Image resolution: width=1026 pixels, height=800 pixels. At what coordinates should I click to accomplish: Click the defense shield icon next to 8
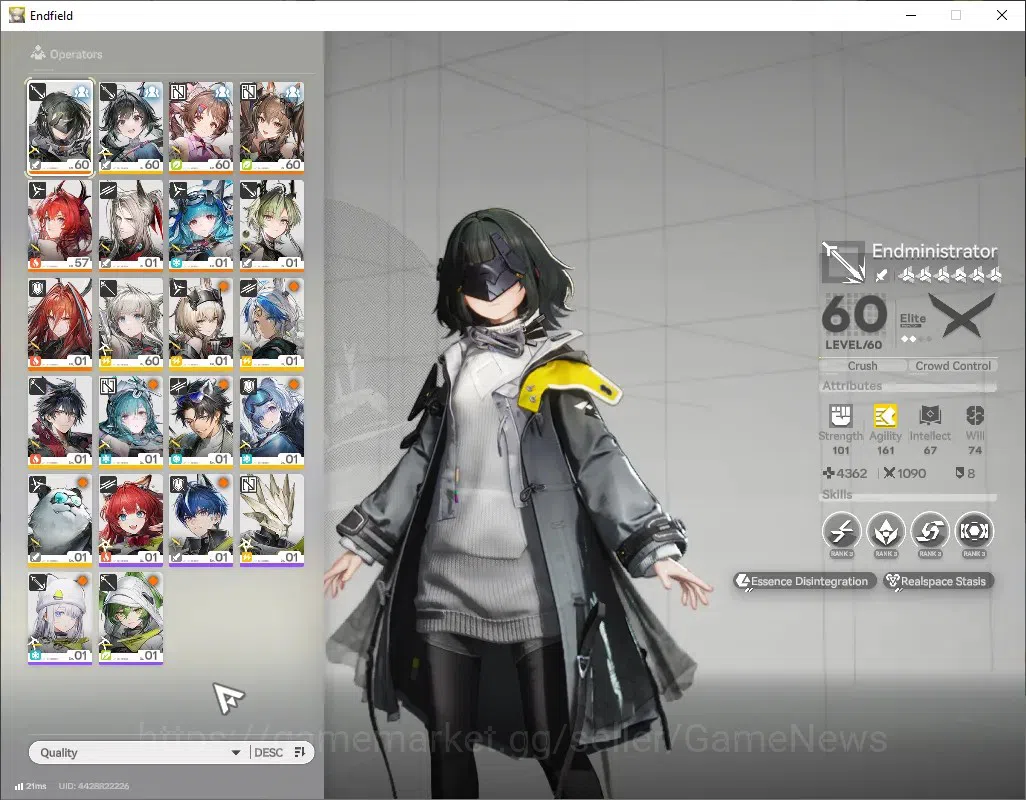point(959,473)
